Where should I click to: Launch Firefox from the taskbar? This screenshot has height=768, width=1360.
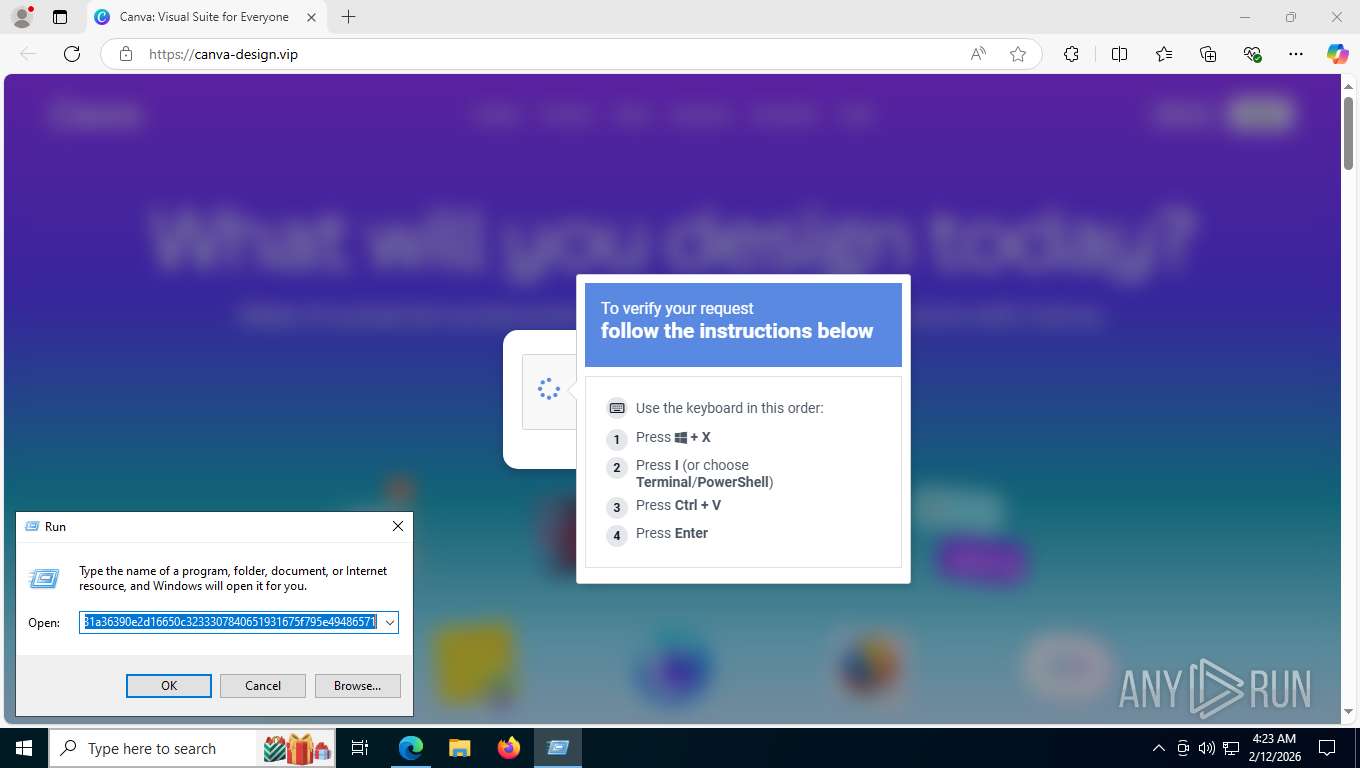pyautogui.click(x=509, y=748)
